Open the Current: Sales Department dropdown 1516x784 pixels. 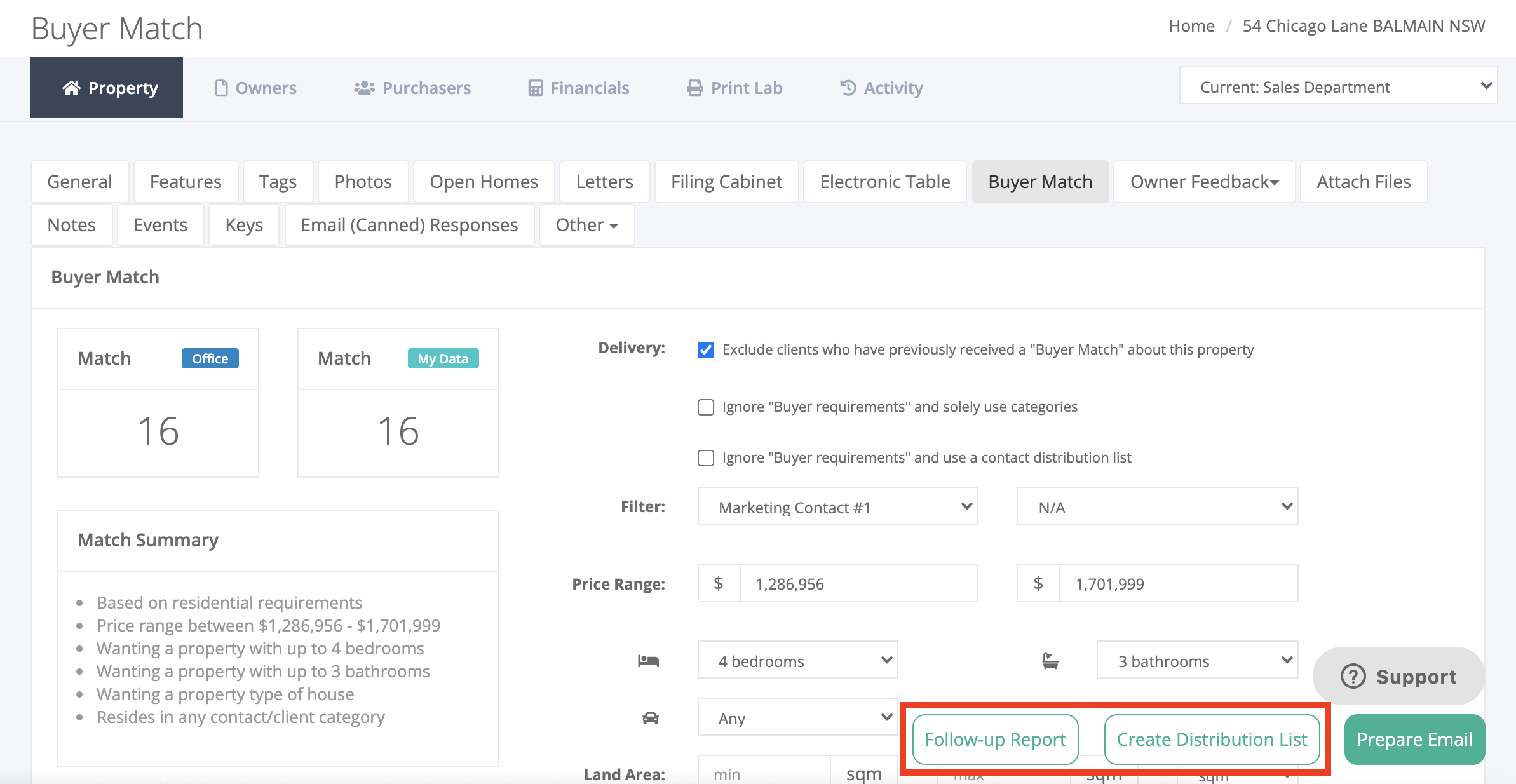(1338, 86)
